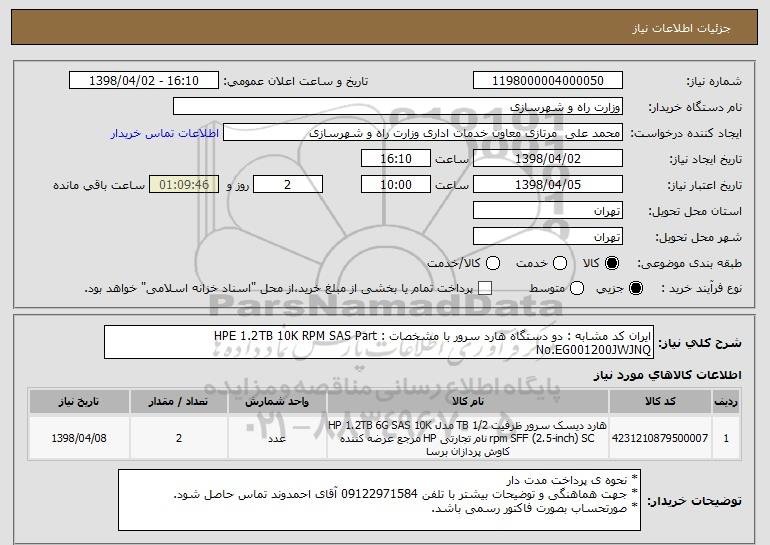770x545 pixels.
Task: Select the خدمت radio button
Action: coord(560,263)
